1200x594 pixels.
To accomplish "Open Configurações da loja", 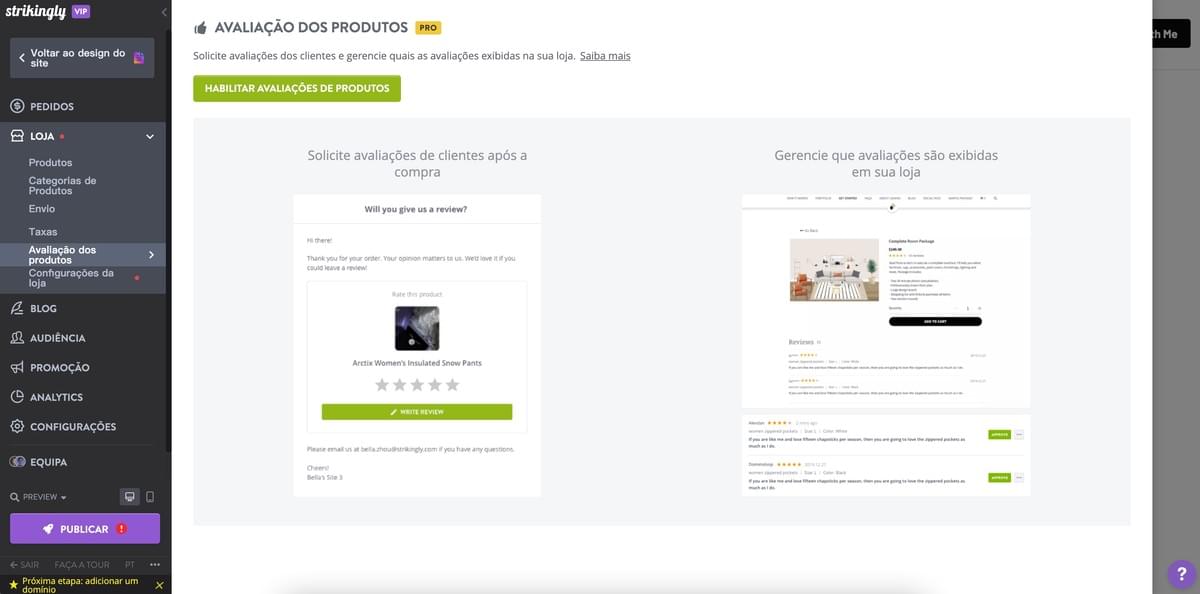I will [x=71, y=278].
